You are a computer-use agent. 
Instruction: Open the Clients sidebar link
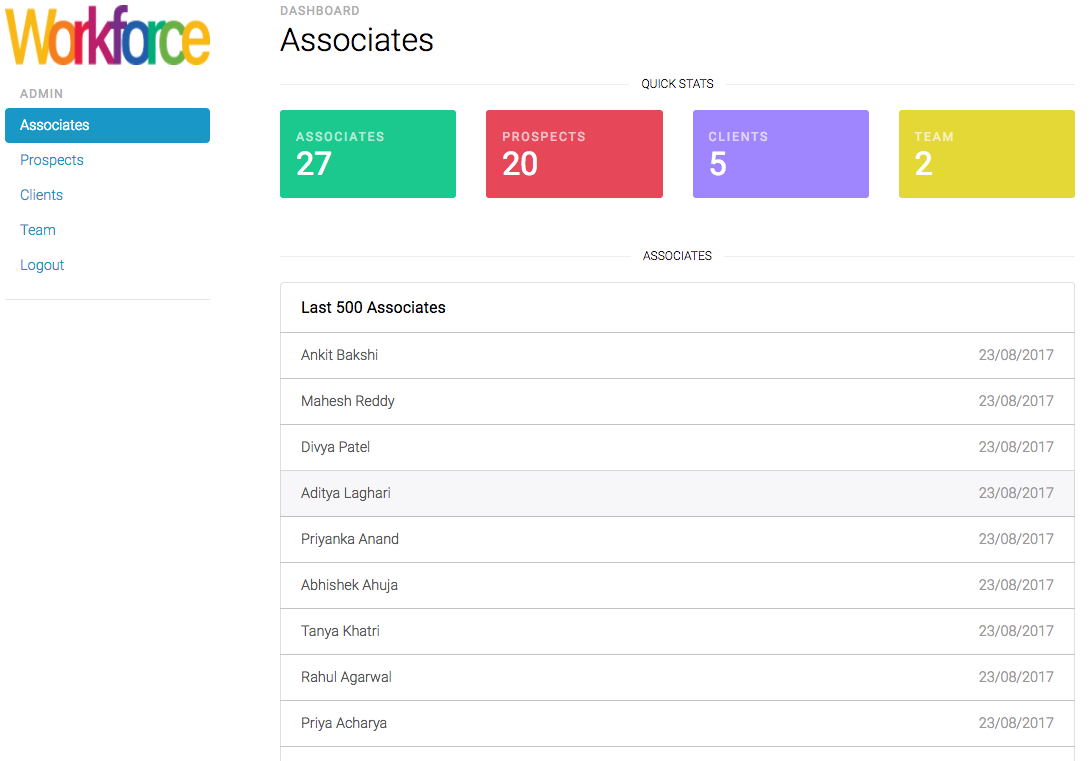pyautogui.click(x=41, y=195)
